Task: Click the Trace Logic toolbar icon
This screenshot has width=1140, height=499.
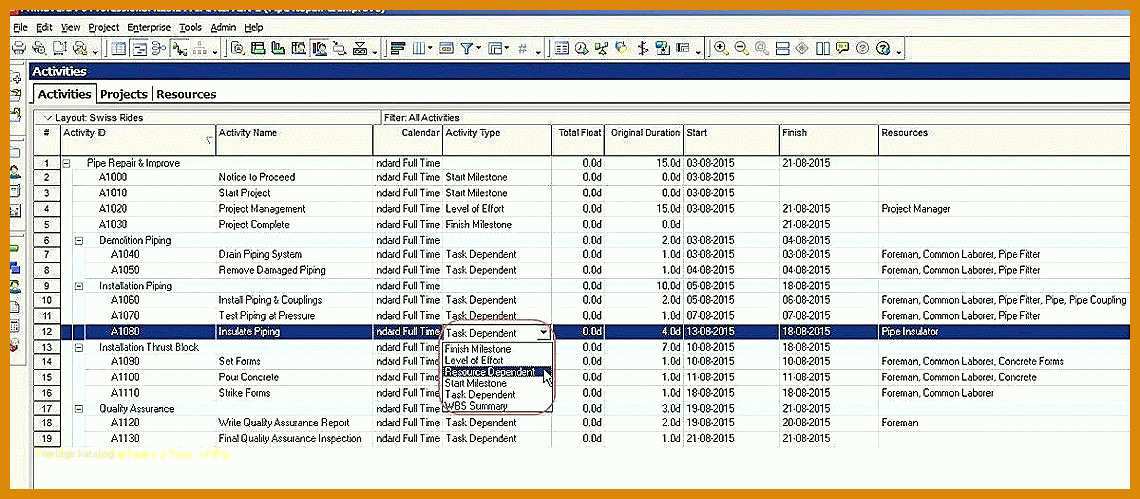Action: (x=340, y=48)
